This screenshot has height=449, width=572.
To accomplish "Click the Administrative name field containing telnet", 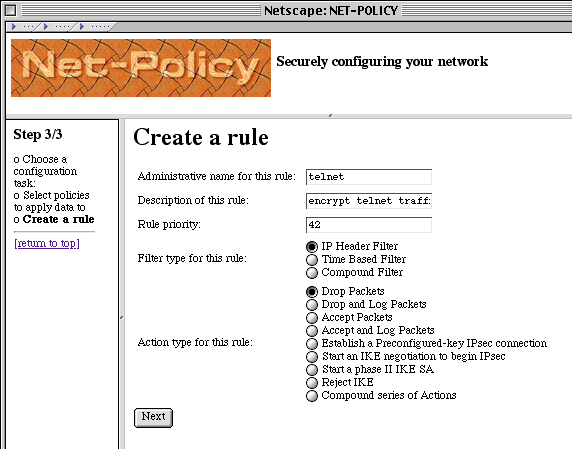I will [x=369, y=177].
